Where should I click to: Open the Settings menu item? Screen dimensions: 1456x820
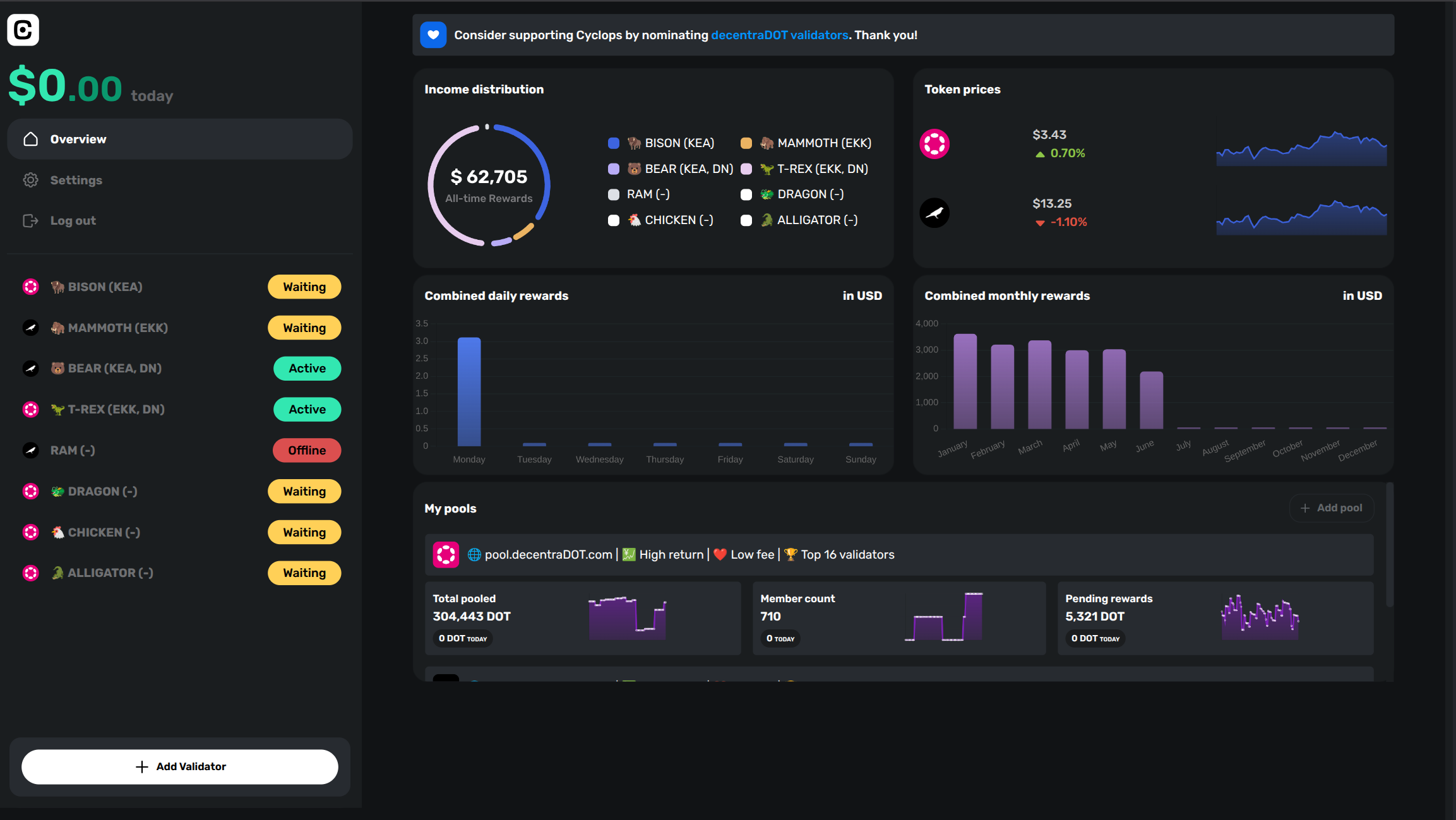tap(76, 180)
